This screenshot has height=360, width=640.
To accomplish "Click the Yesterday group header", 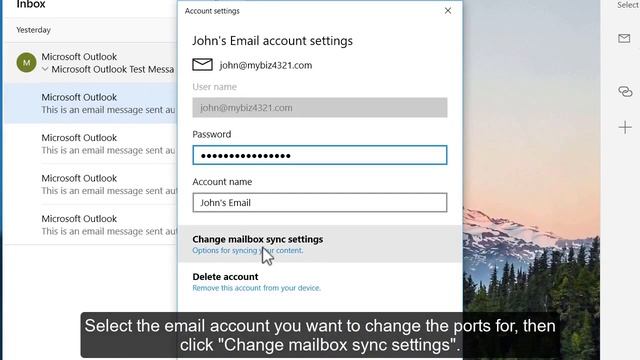I will pyautogui.click(x=33, y=30).
